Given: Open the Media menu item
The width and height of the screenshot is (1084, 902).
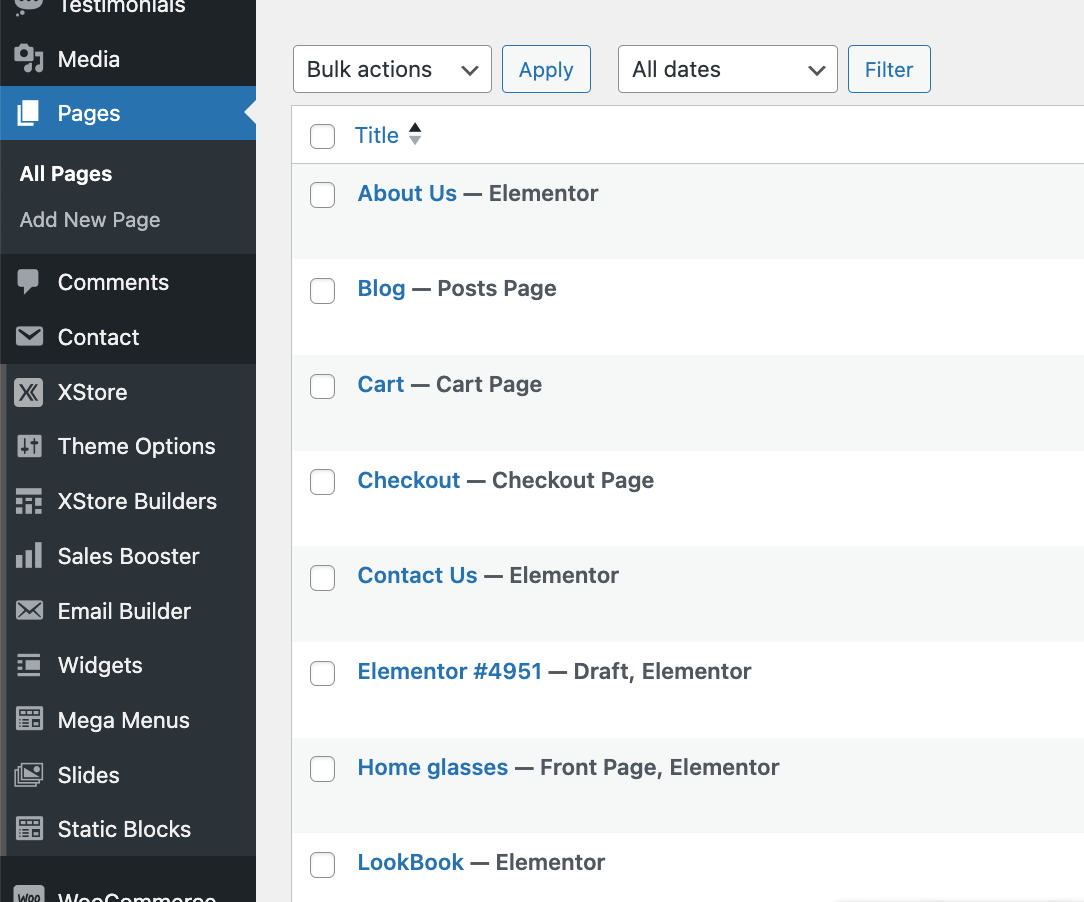Looking at the screenshot, I should [128, 59].
